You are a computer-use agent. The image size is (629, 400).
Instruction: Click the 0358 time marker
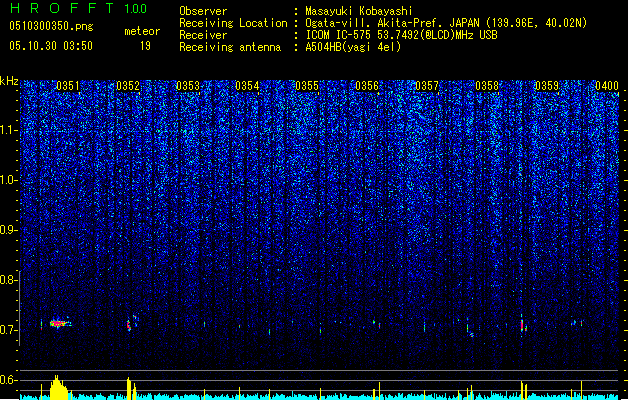[x=487, y=86]
